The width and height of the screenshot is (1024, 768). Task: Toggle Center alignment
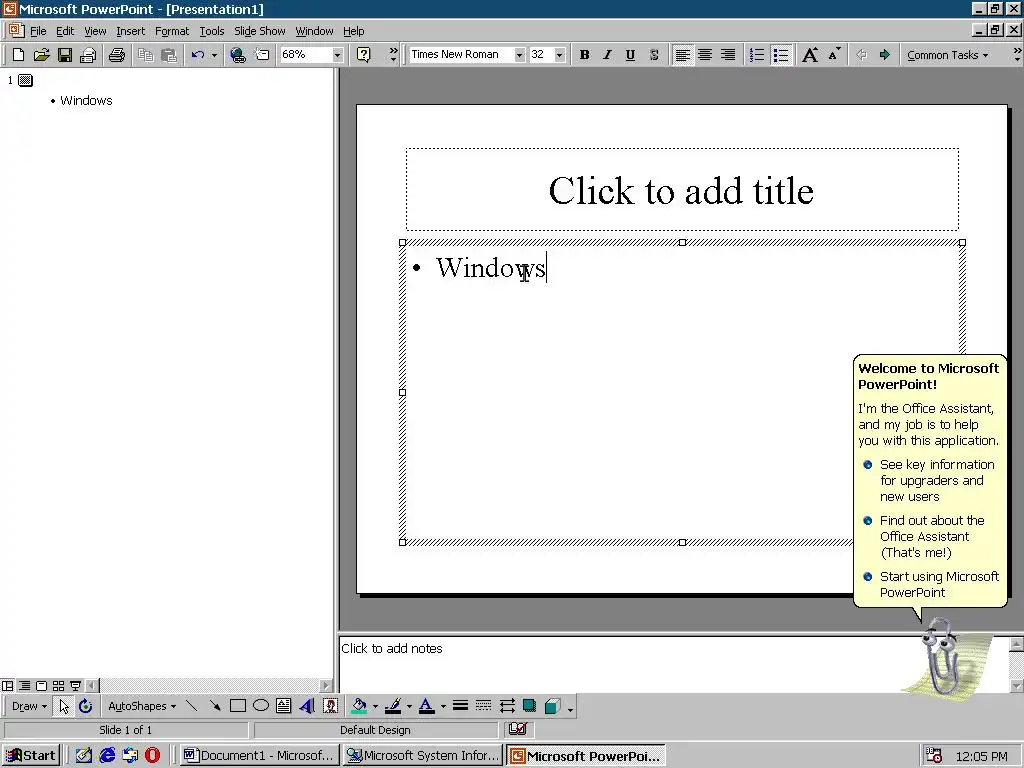tap(705, 55)
